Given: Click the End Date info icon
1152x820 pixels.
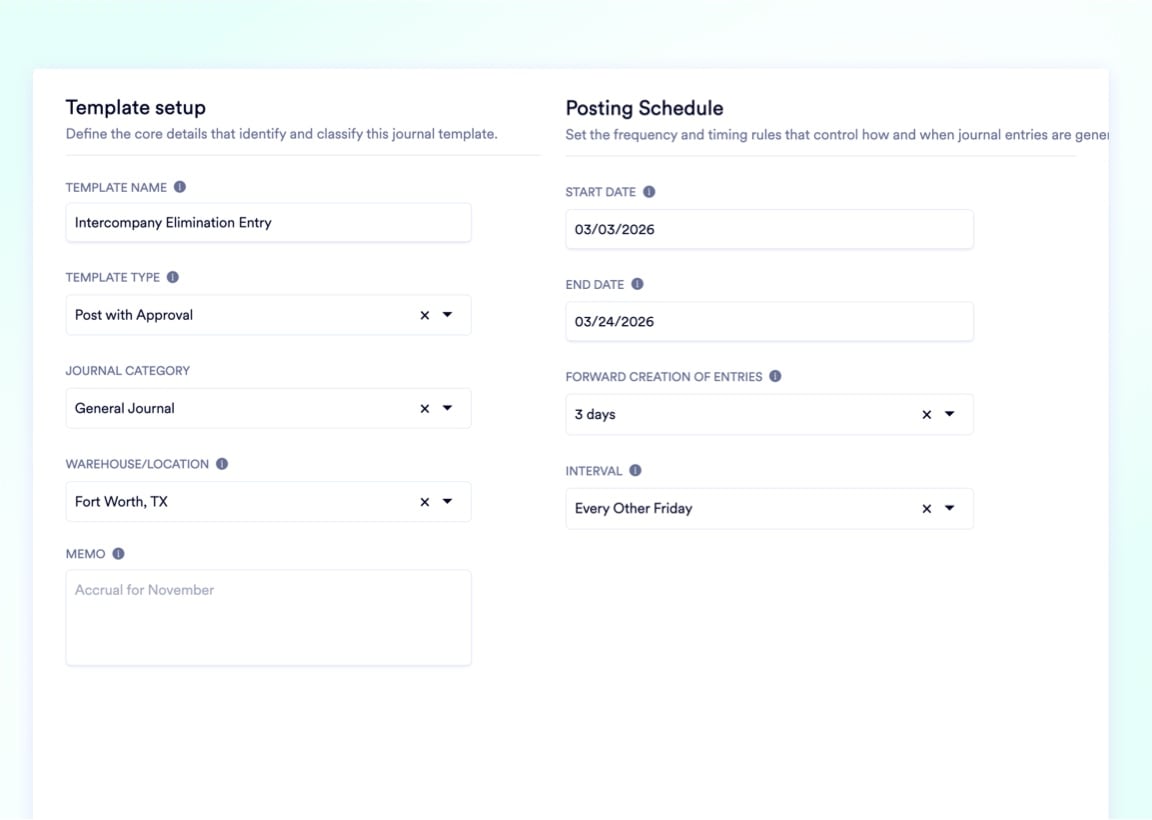Looking at the screenshot, I should tap(637, 284).
